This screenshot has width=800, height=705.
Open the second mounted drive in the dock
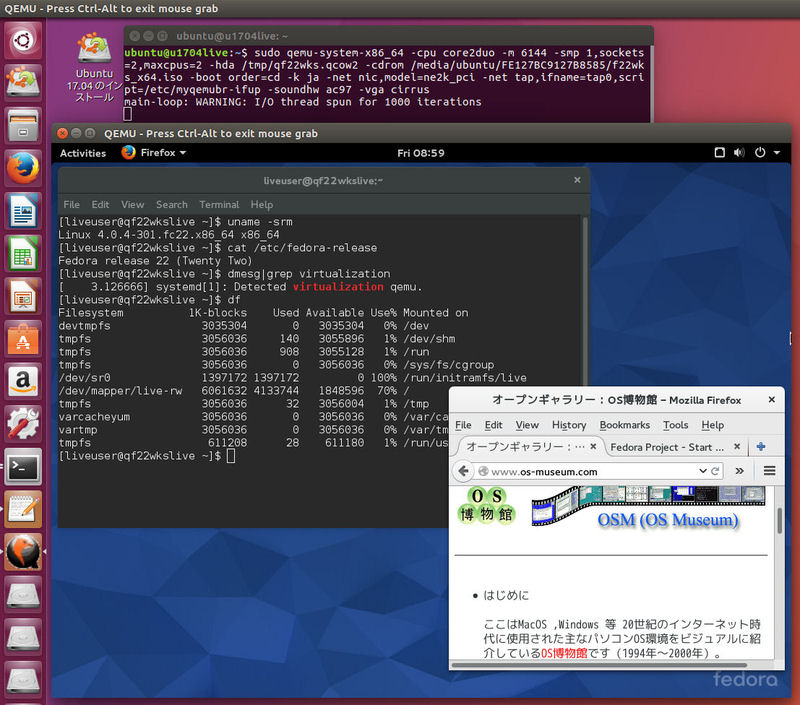23,638
